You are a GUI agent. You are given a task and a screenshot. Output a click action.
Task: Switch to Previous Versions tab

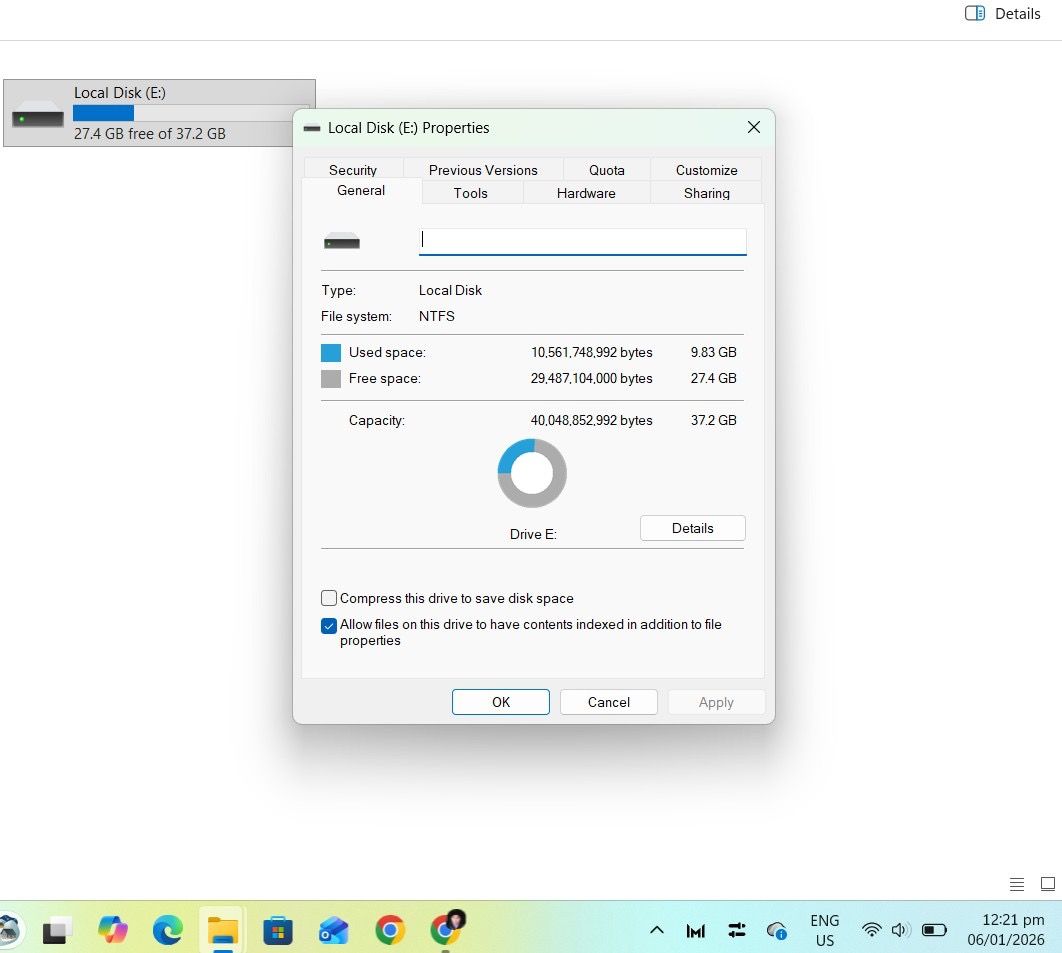483,169
